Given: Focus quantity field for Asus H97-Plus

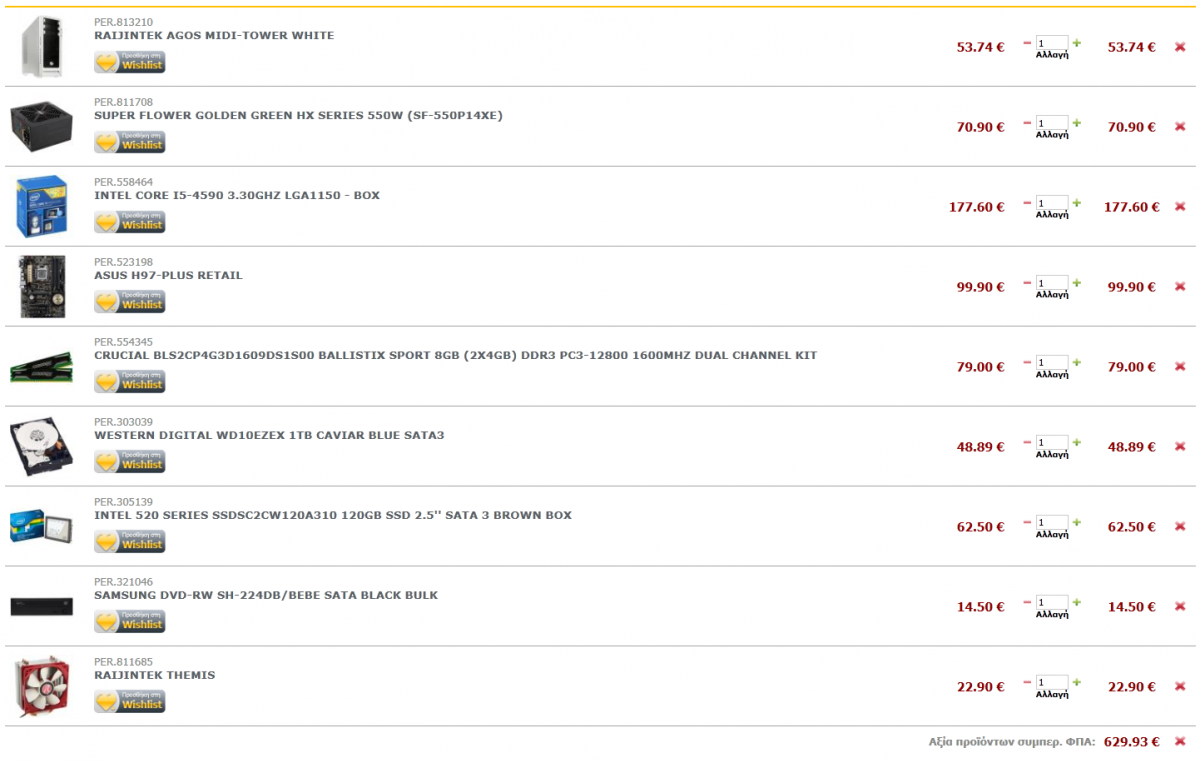Looking at the screenshot, I should (1052, 283).
